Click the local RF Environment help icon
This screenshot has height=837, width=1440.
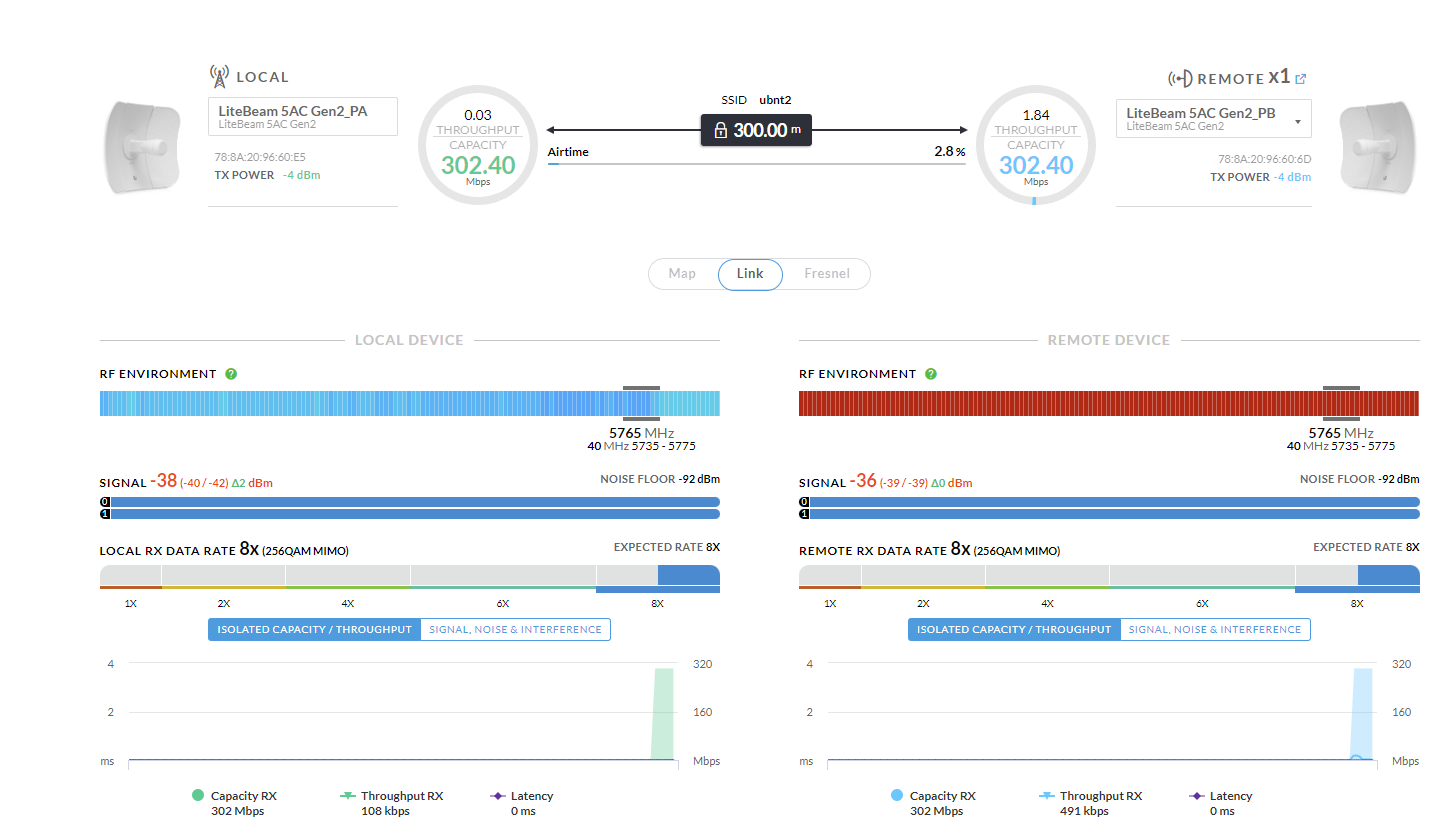click(231, 374)
